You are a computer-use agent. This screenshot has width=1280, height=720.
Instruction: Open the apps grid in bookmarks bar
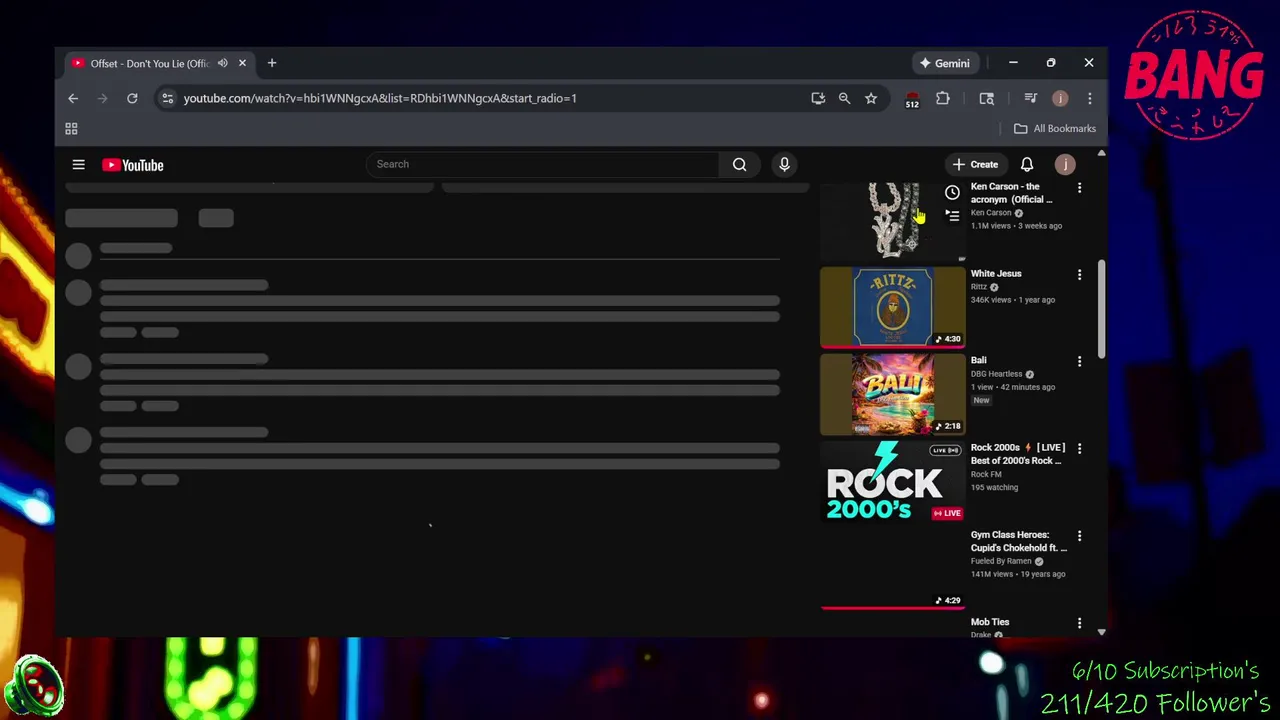point(71,129)
